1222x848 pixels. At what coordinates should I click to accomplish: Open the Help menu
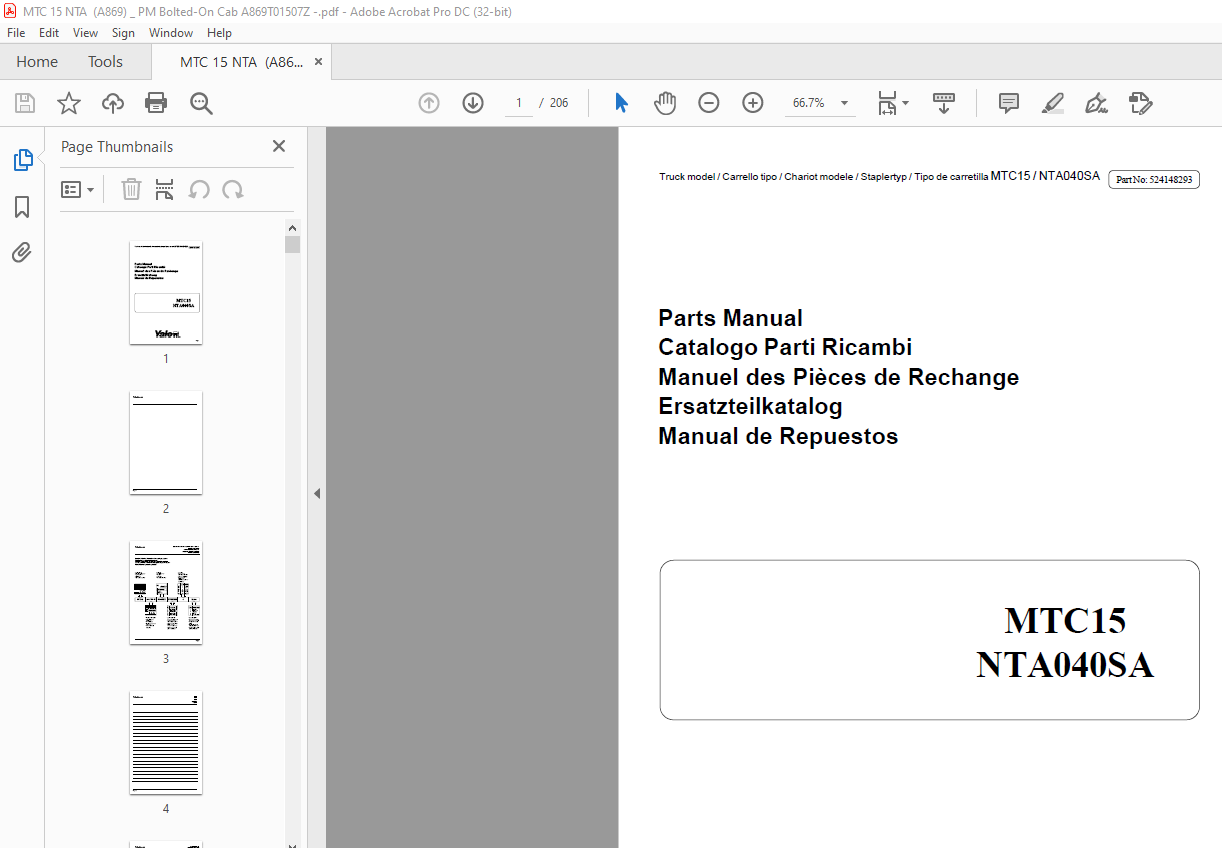coord(219,33)
